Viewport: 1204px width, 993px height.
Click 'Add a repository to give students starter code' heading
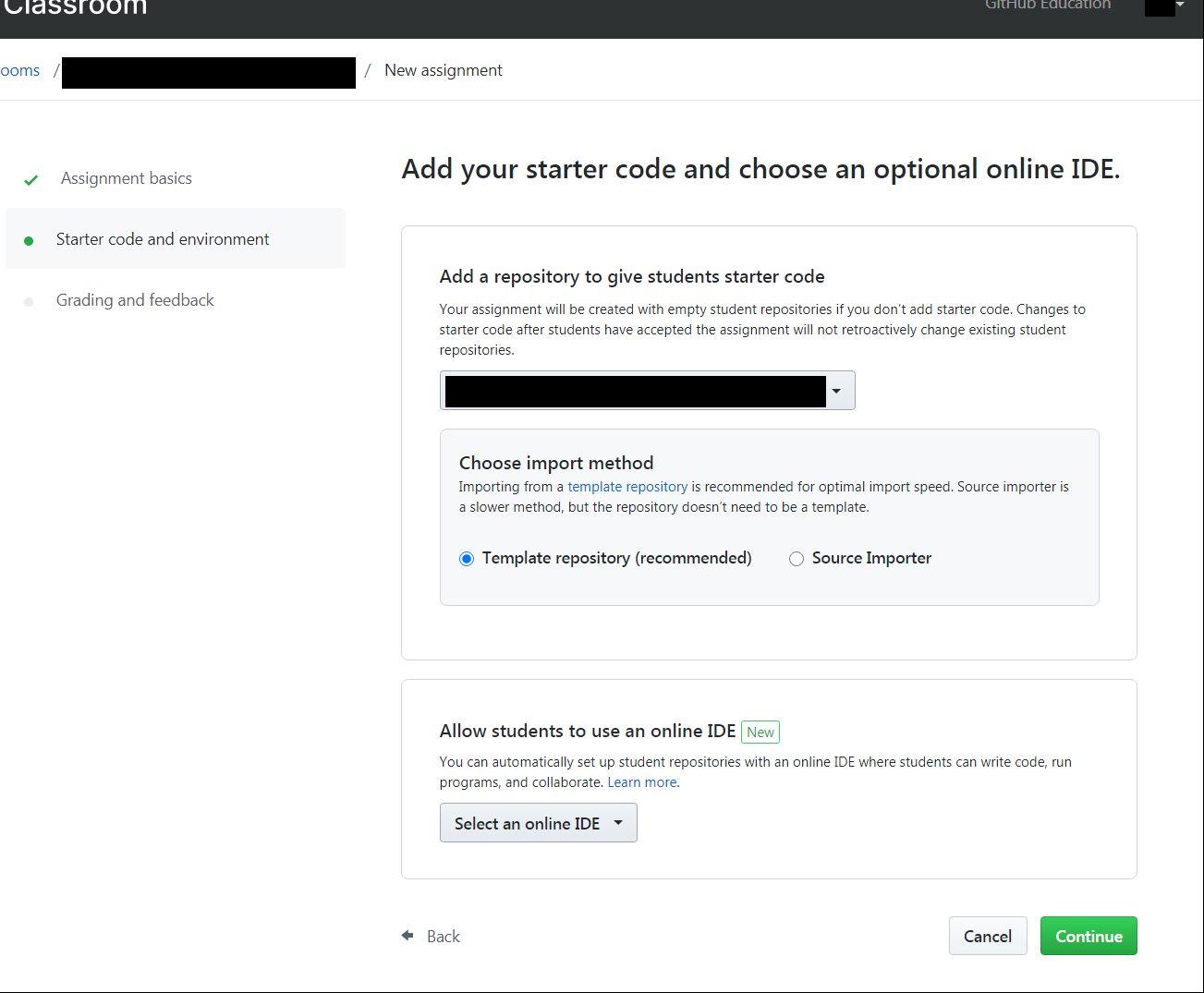click(632, 276)
